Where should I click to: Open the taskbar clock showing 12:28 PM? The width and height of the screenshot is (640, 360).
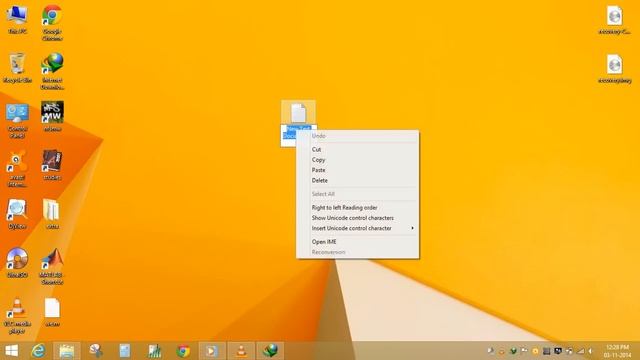point(617,351)
